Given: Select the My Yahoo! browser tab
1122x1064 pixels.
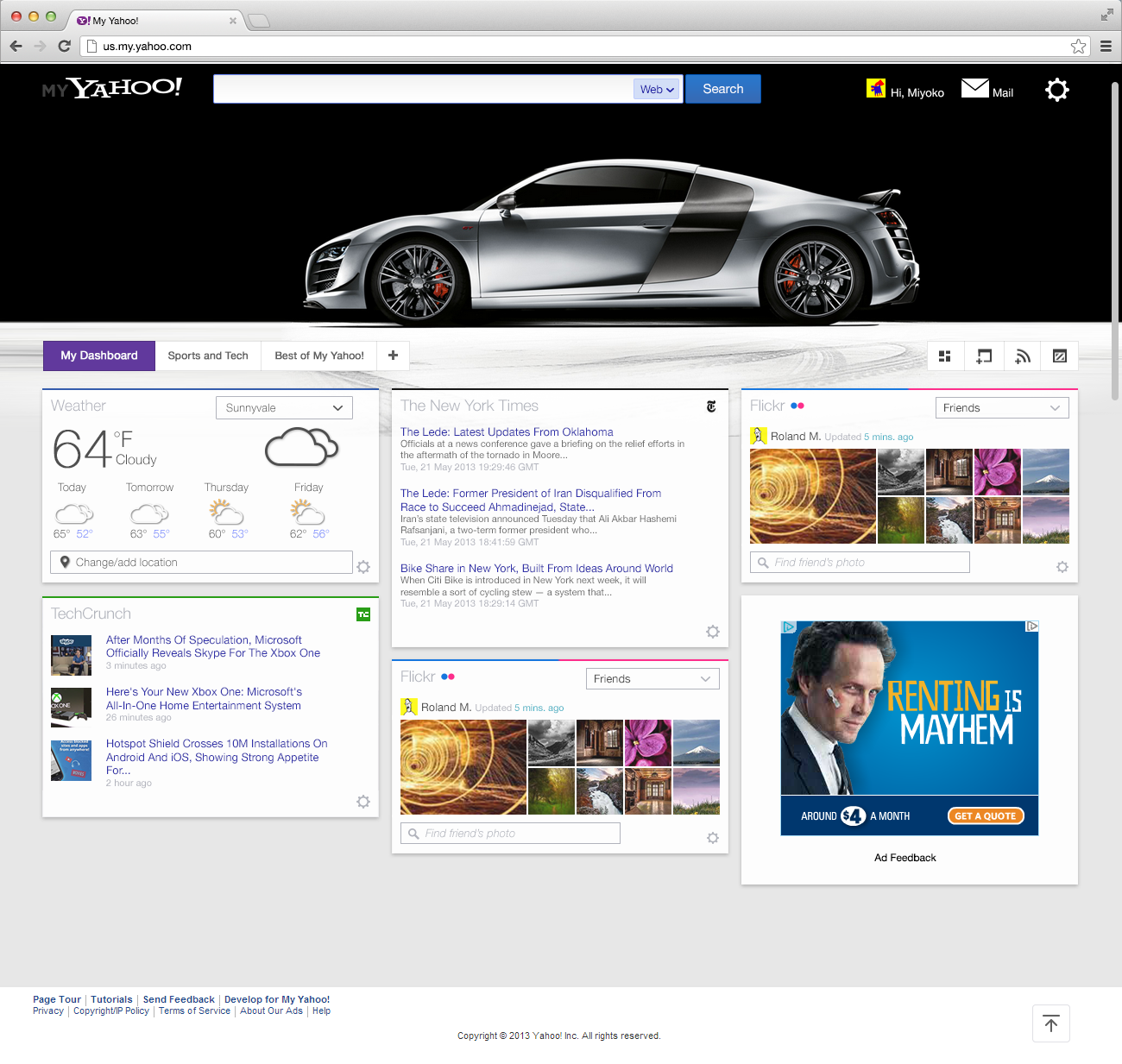Looking at the screenshot, I should (155, 21).
